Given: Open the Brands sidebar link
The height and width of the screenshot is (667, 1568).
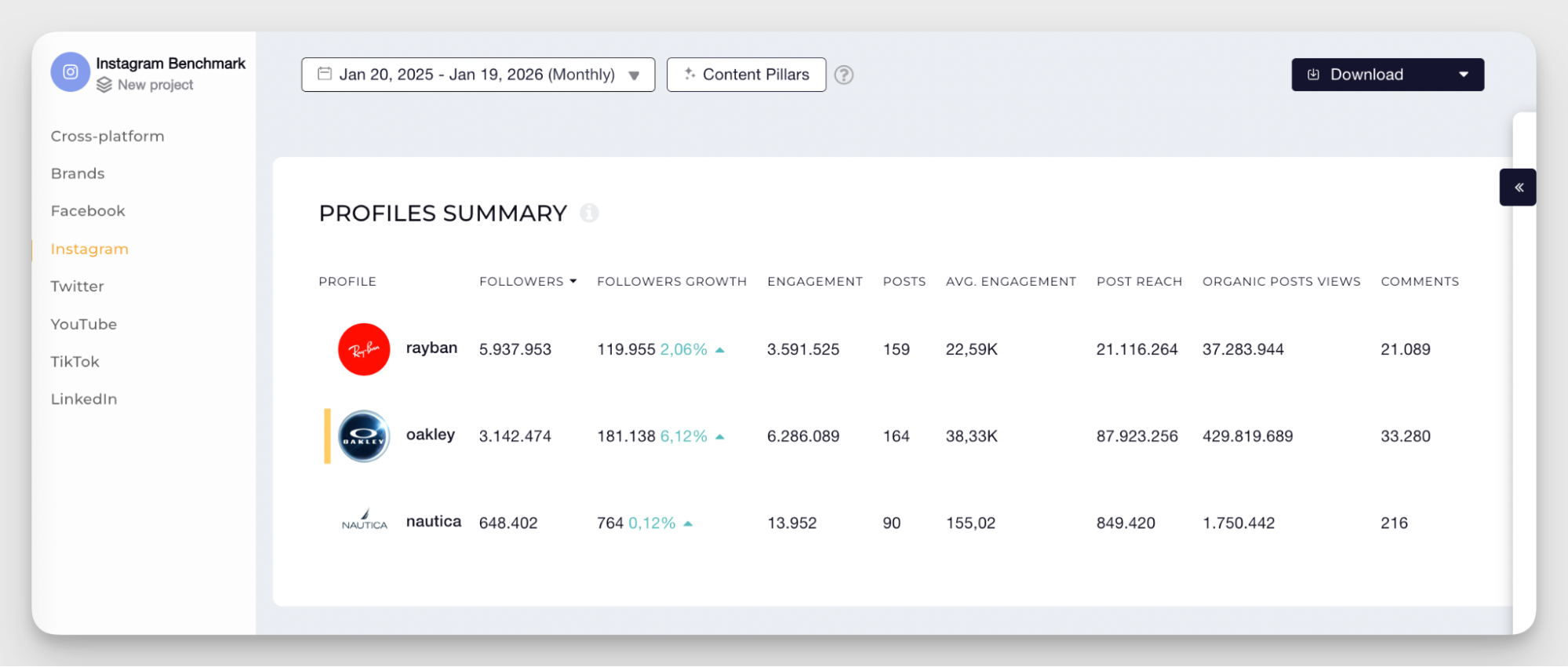Looking at the screenshot, I should [x=78, y=173].
